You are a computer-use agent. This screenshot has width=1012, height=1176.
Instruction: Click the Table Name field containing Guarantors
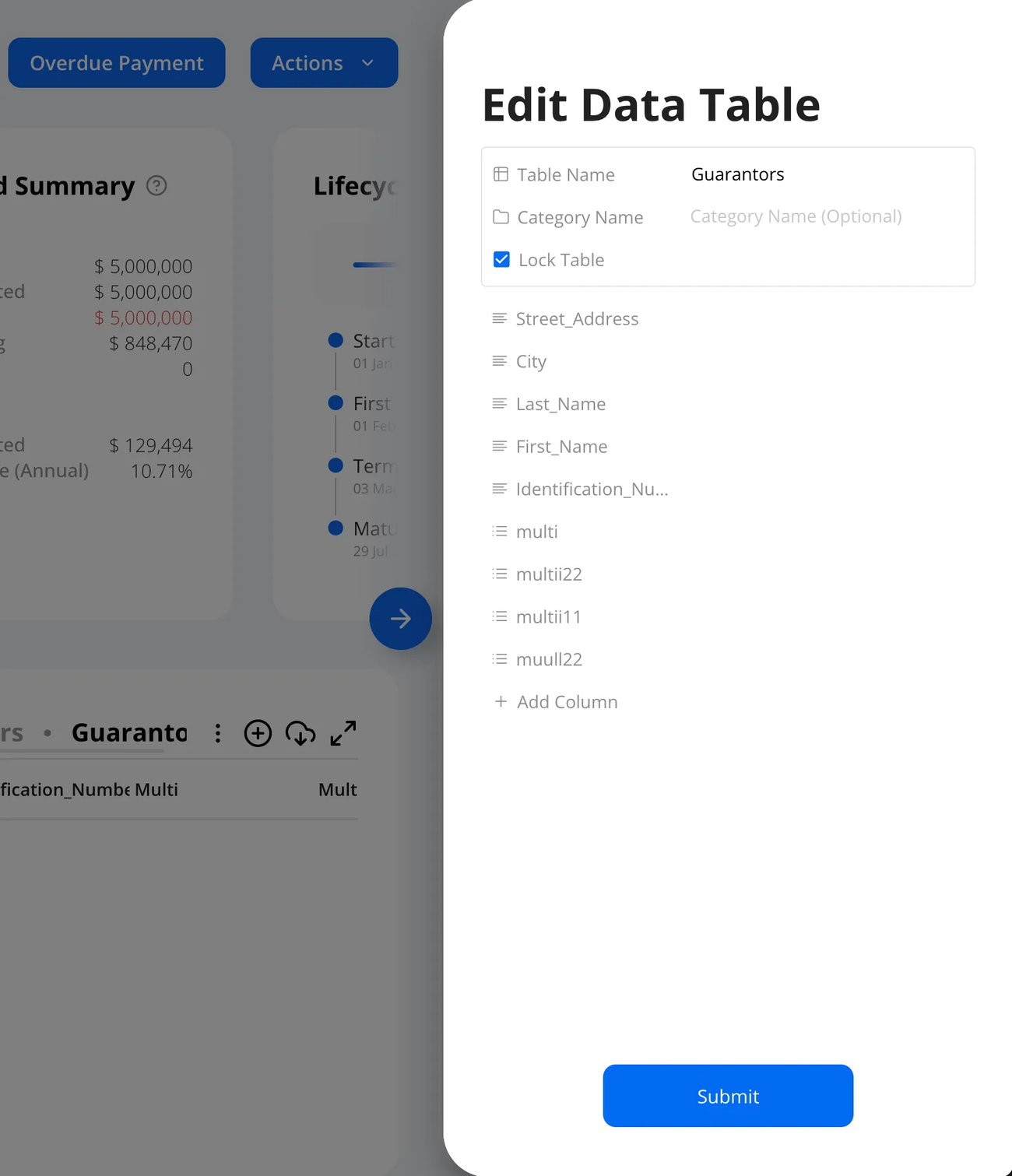(x=827, y=174)
